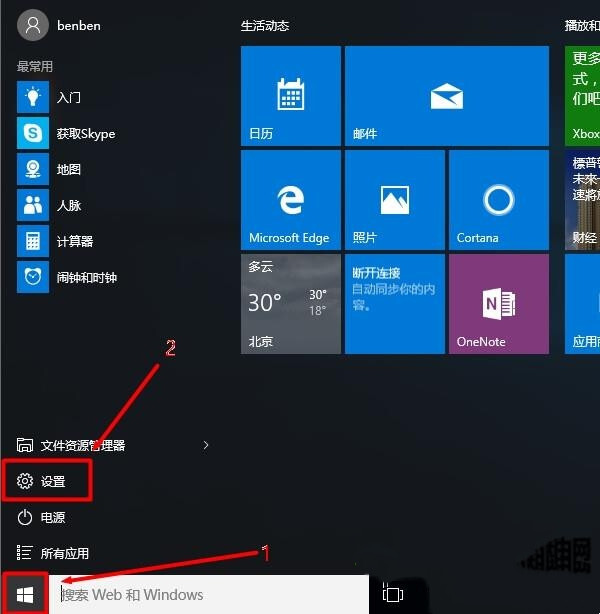Open the 入门 Get Started lightbulb icon
This screenshot has width=600, height=614.
tap(33, 97)
